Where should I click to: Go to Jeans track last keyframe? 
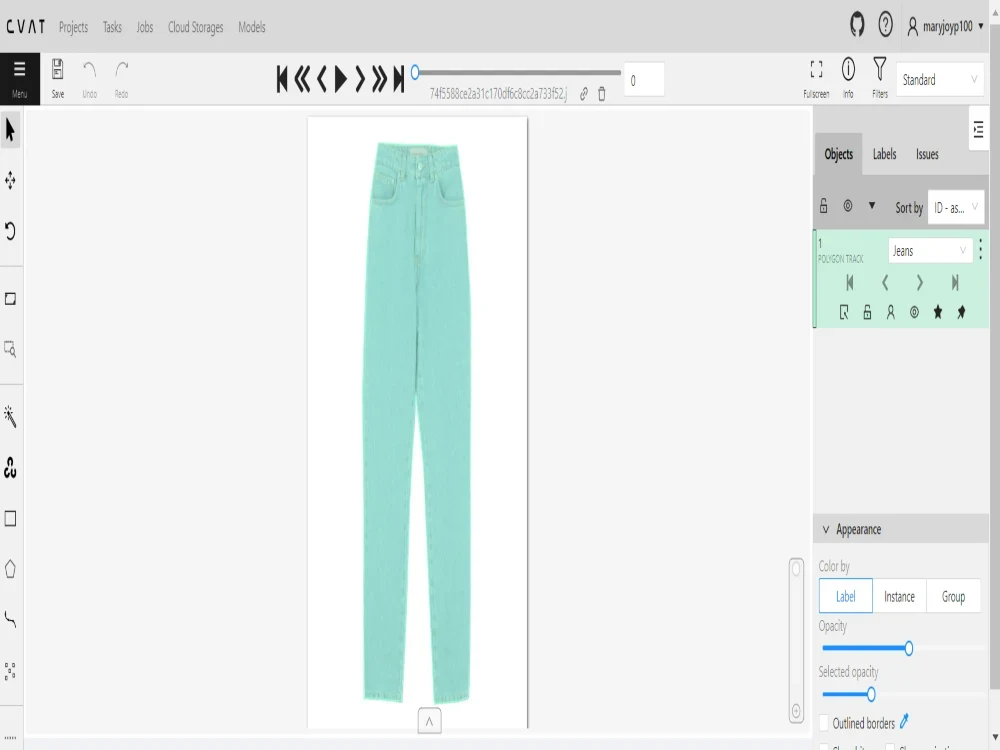click(955, 283)
